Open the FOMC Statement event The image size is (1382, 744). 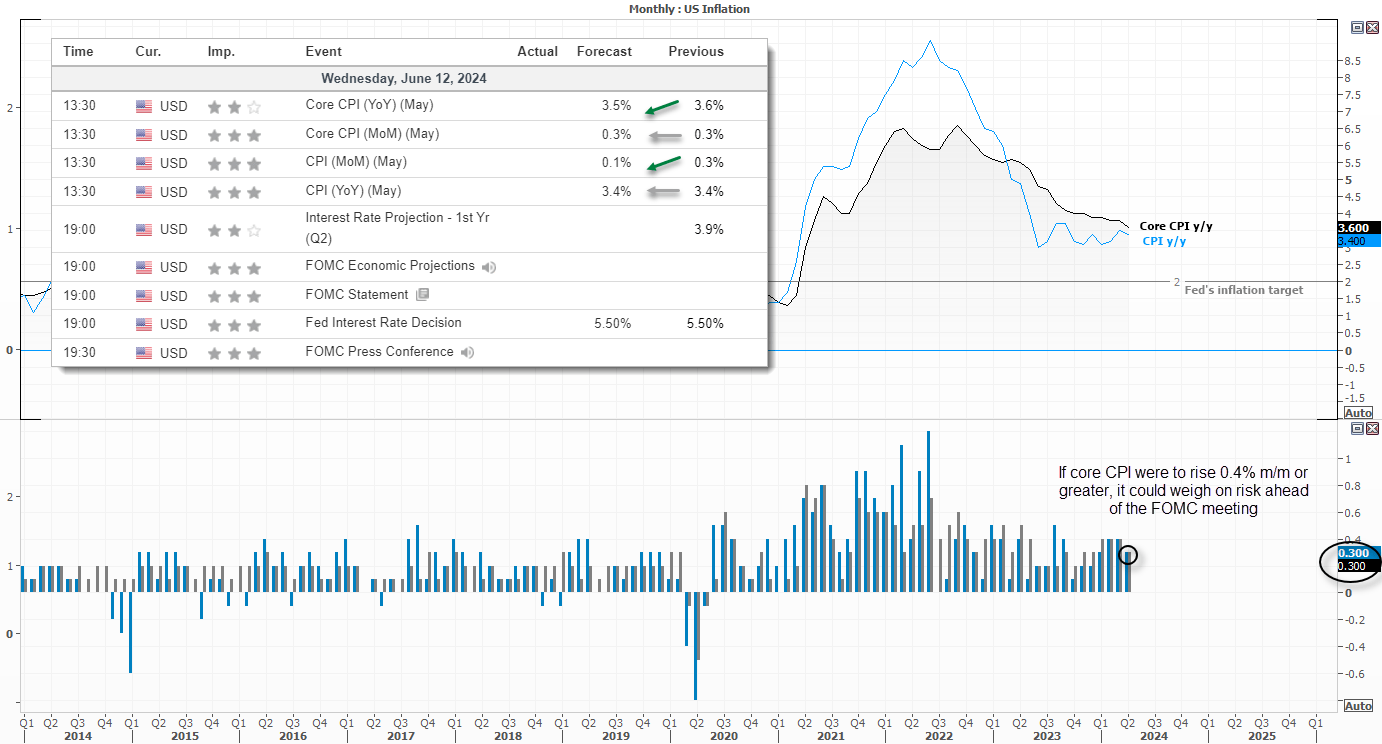click(x=357, y=295)
